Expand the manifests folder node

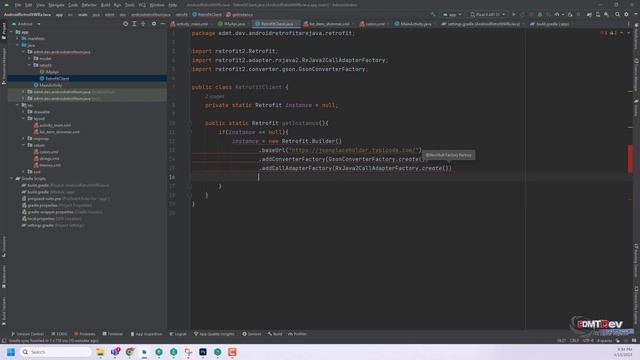(18, 38)
